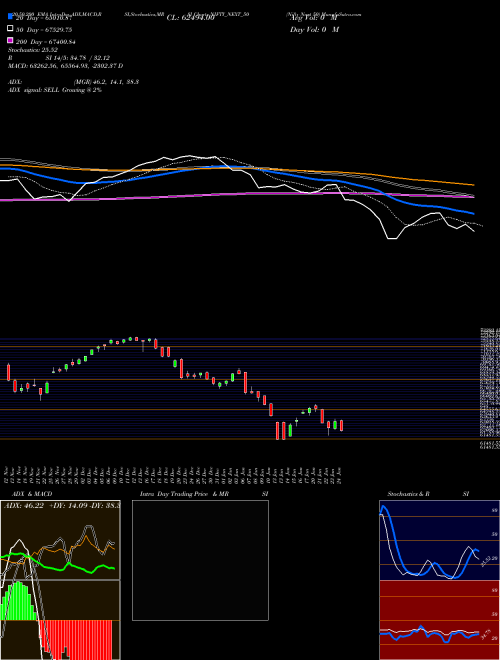Select the '200 Day - 67409.84' legend text

pos(45,42)
